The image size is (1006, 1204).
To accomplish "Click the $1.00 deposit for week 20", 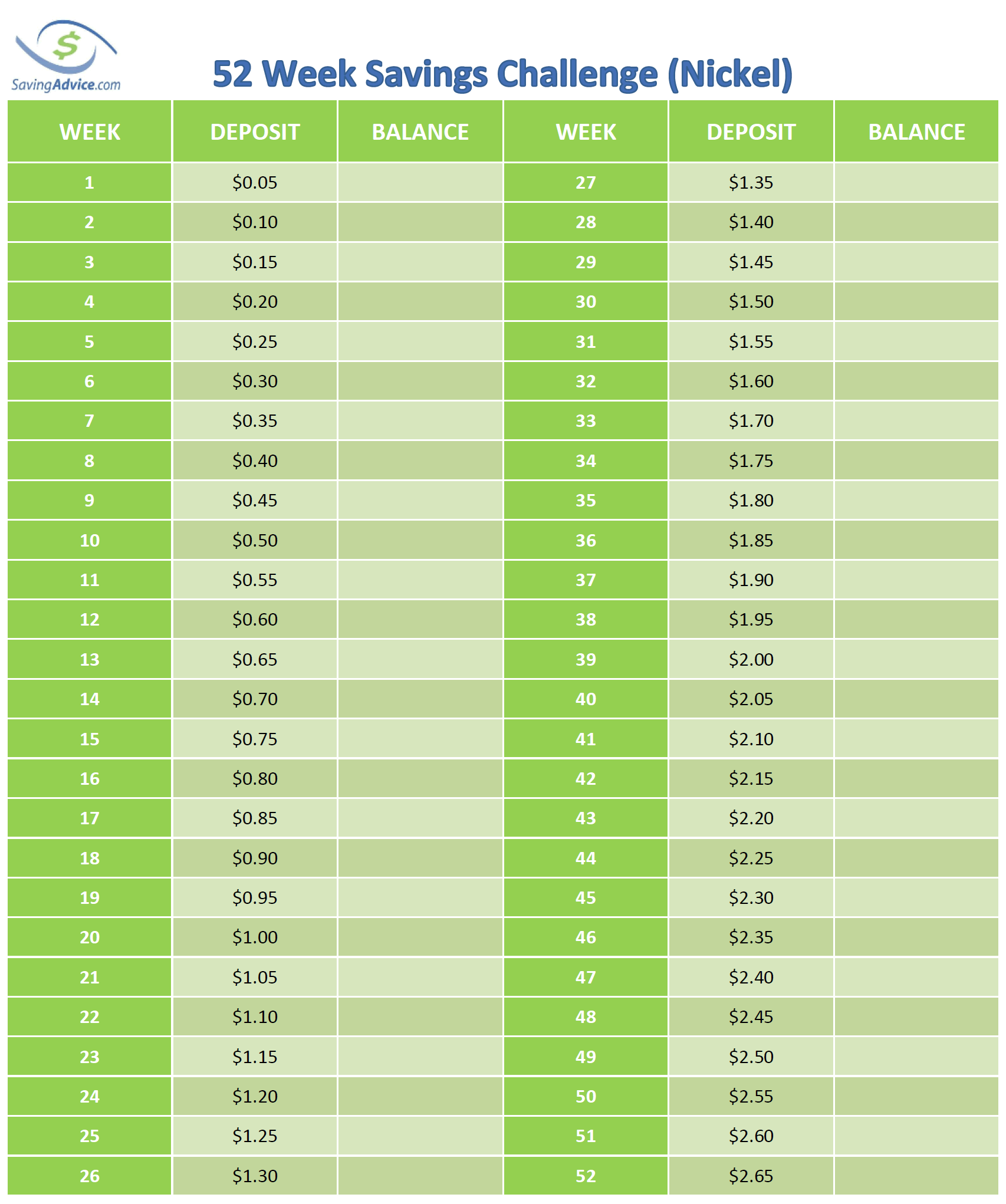I will coord(255,937).
